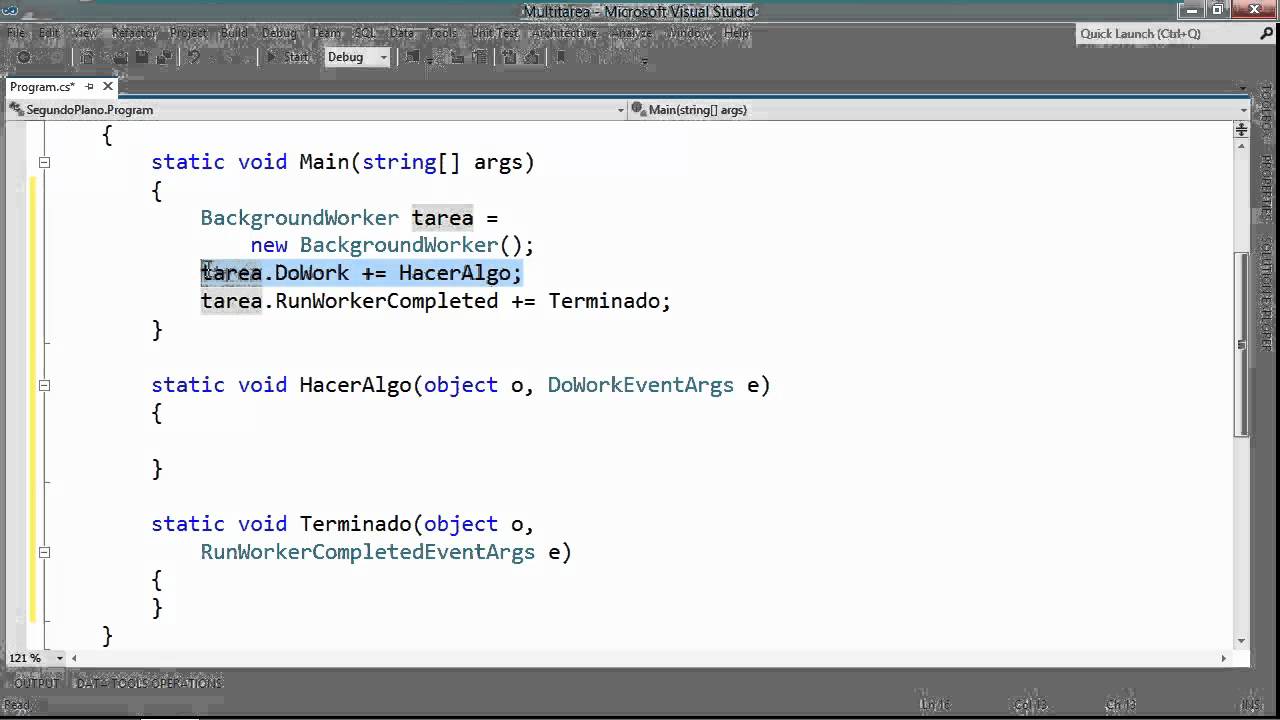Open the Output panel tab

(x=37, y=683)
